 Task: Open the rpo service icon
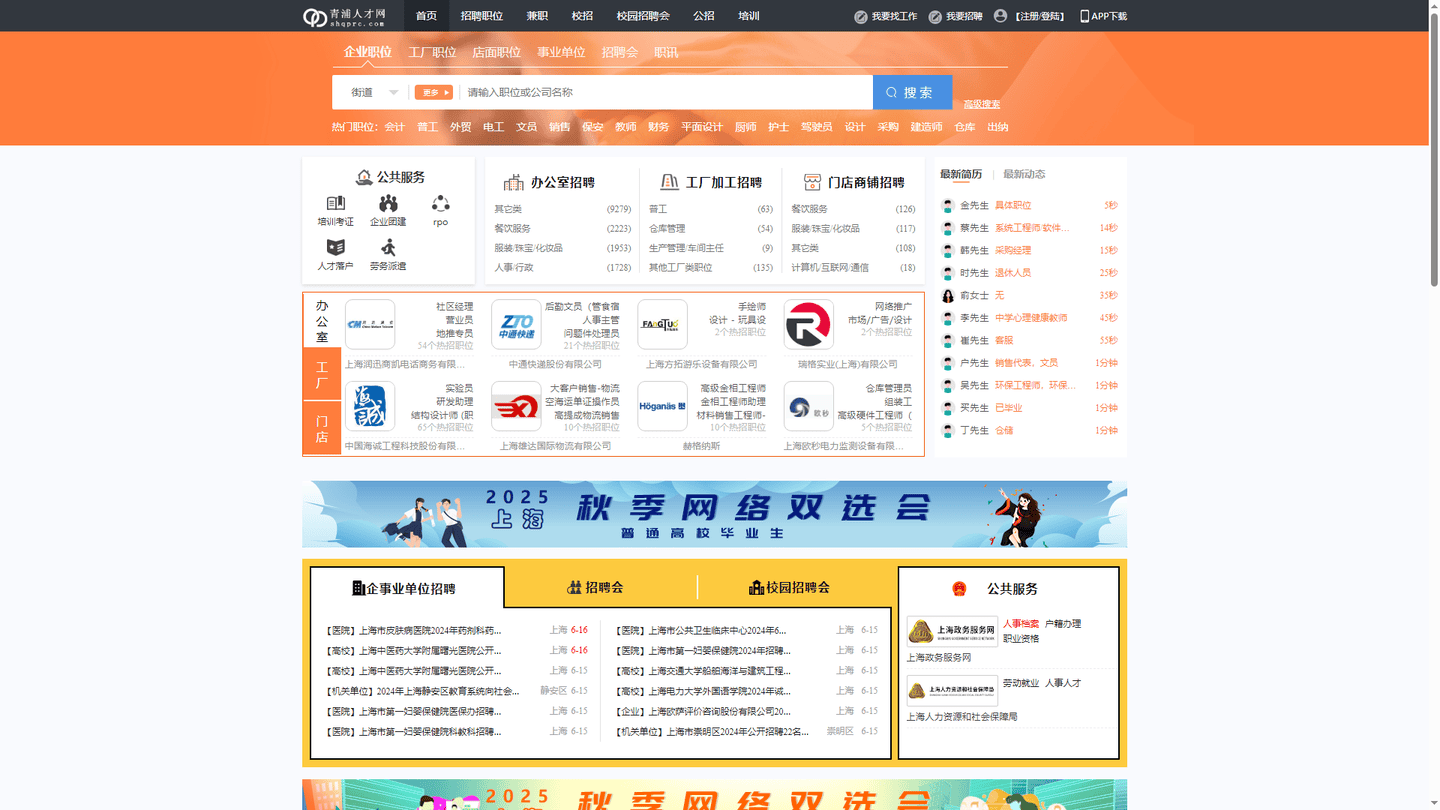tap(440, 203)
